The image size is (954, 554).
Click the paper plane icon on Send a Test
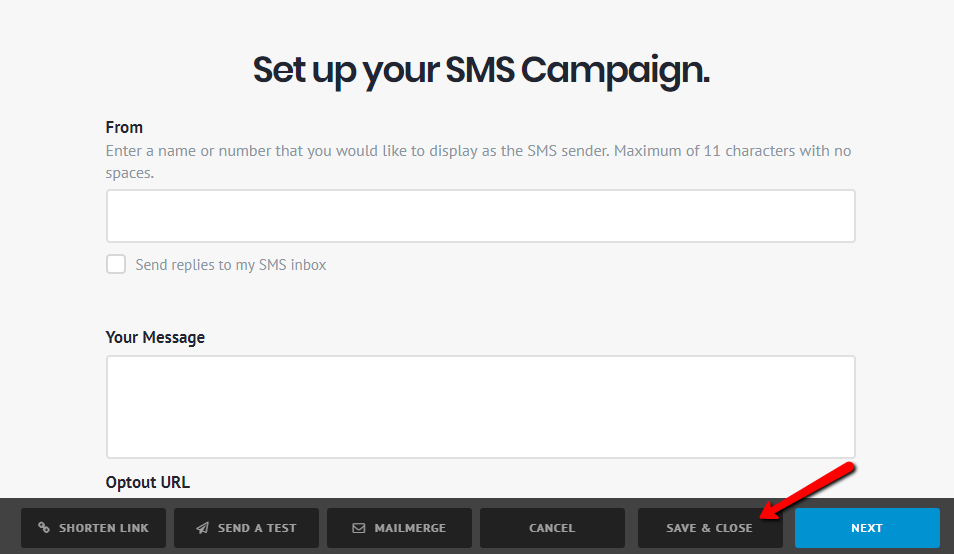tap(203, 528)
